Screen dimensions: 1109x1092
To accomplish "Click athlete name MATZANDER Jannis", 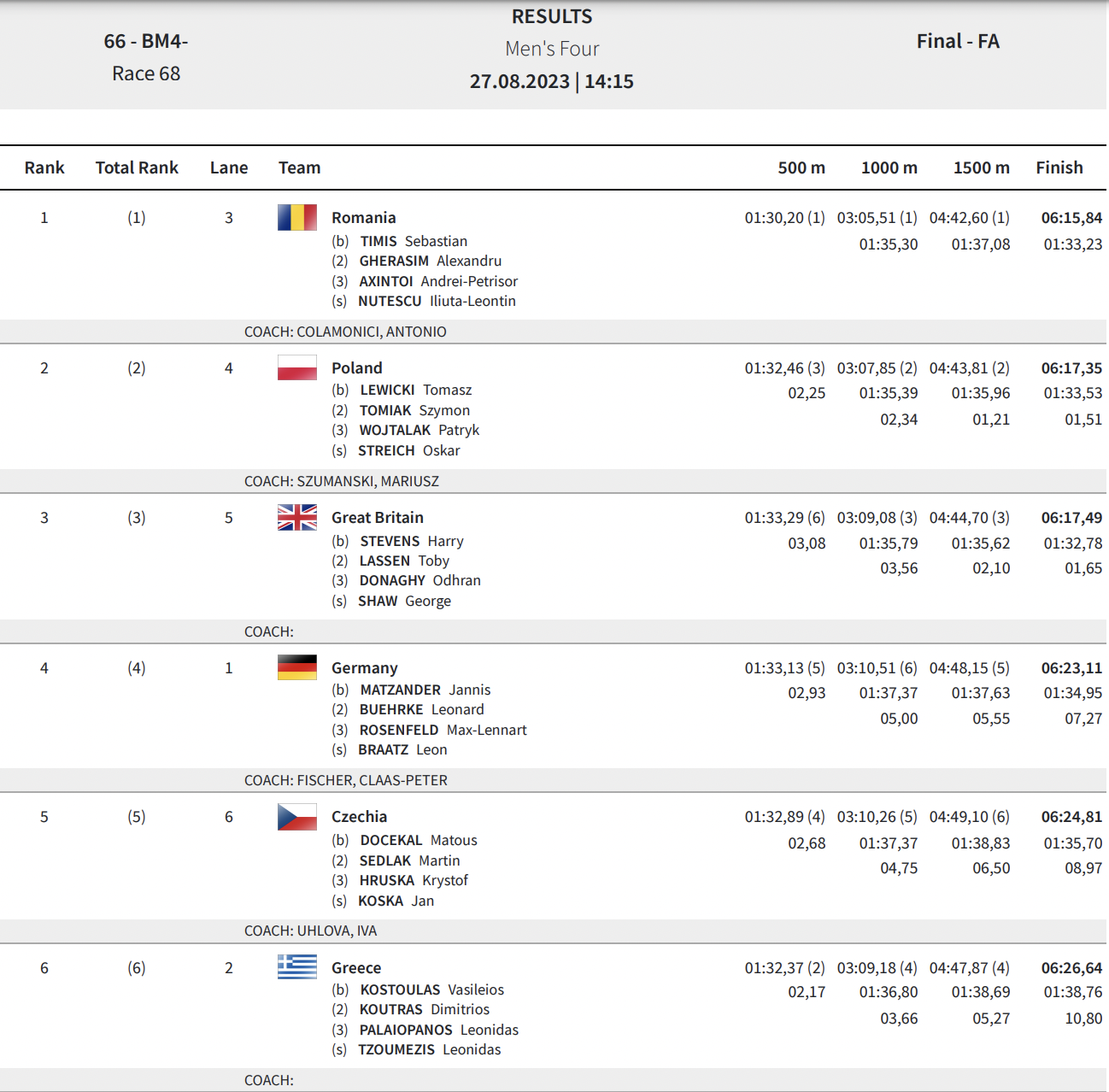I will (x=425, y=690).
